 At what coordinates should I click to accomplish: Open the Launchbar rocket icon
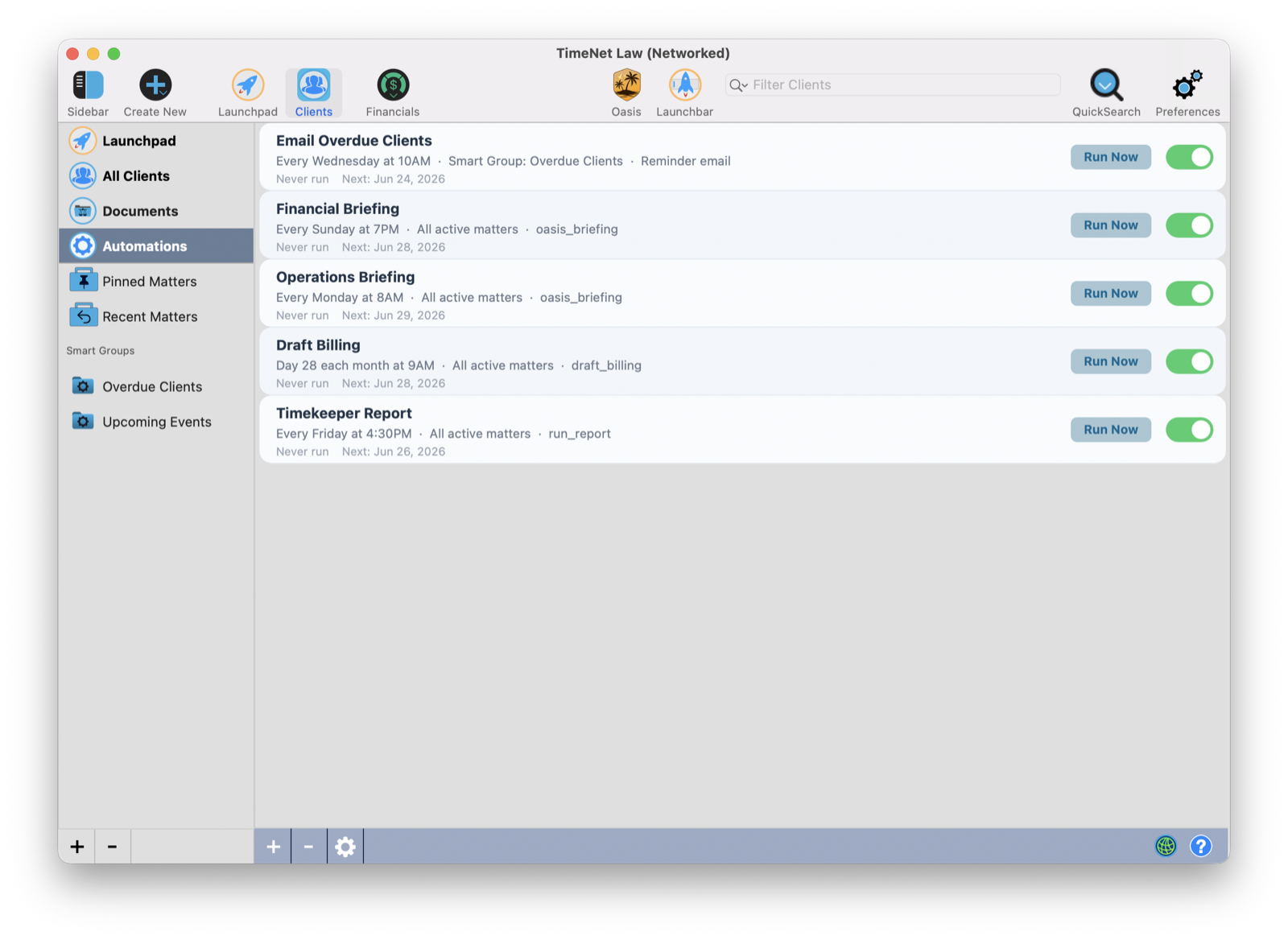point(685,85)
